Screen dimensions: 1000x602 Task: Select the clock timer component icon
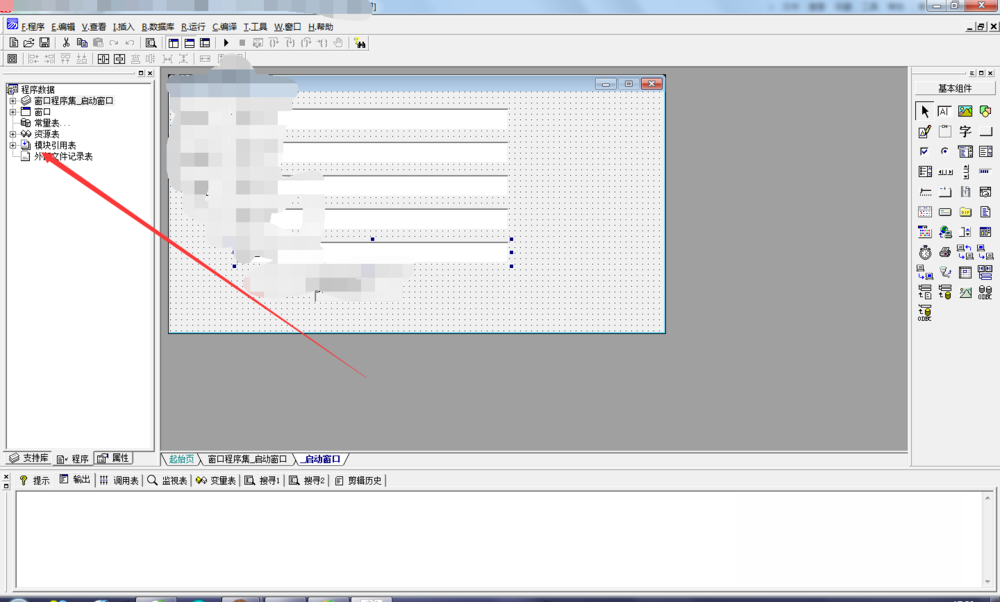tap(924, 252)
